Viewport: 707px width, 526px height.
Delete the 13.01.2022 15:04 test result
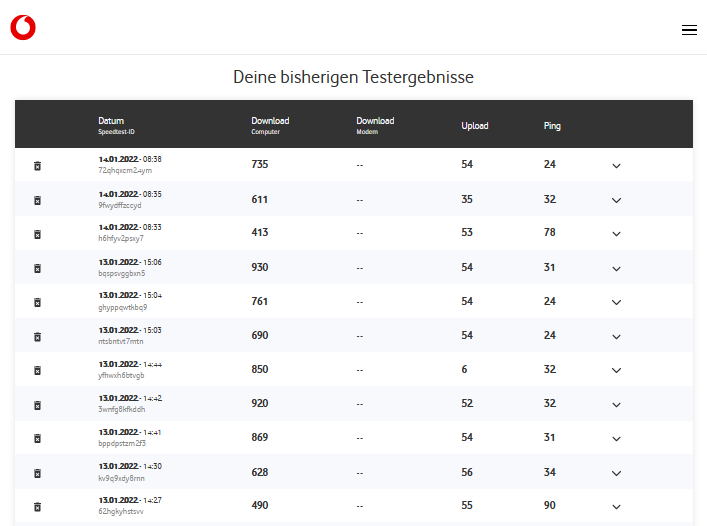(x=37, y=302)
